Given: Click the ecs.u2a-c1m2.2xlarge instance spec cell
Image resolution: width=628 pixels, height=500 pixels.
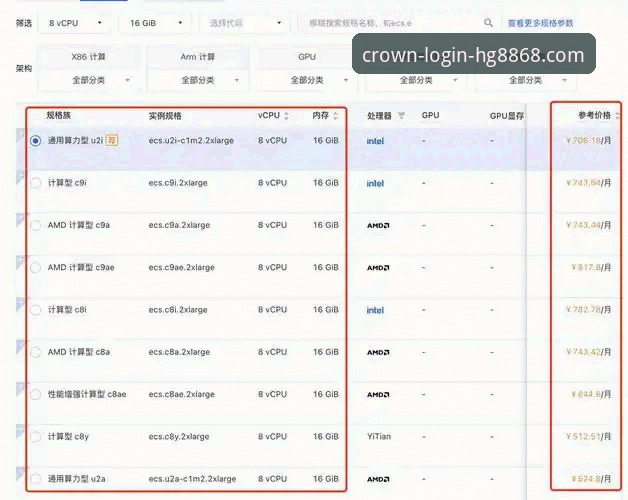Looking at the screenshot, I should point(192,479).
